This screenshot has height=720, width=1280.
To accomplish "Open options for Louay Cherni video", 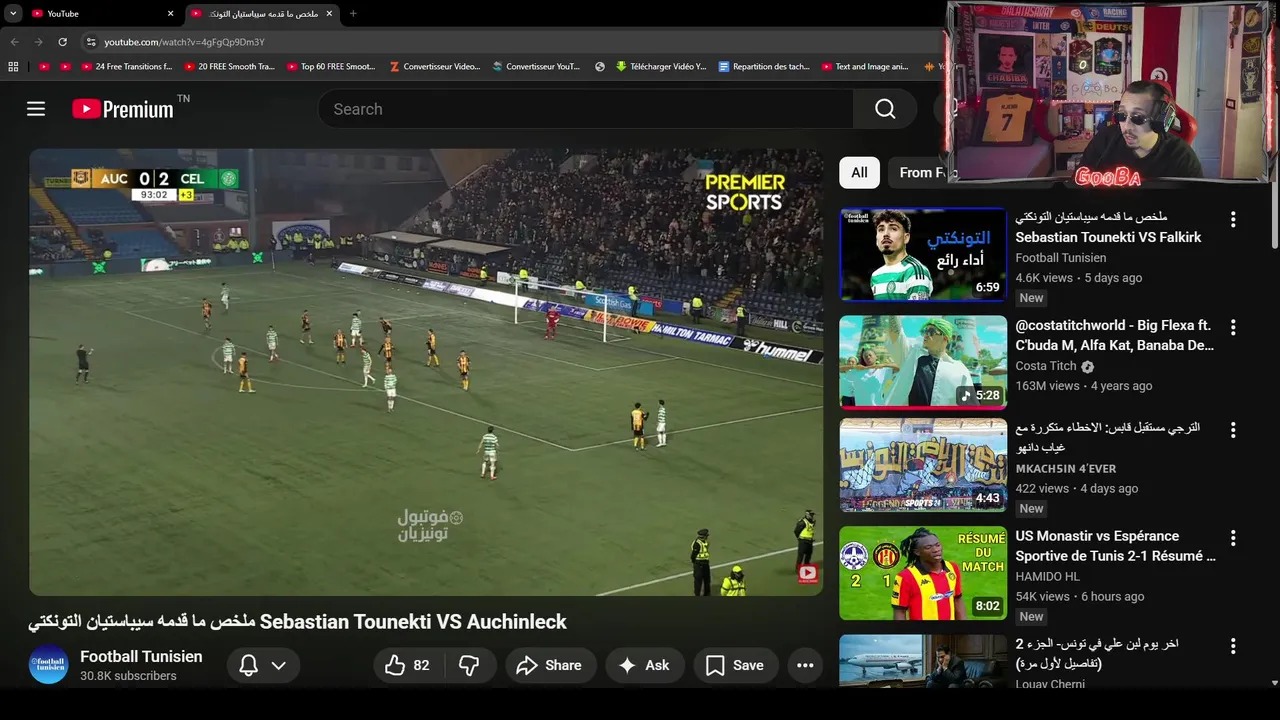I will [1233, 646].
